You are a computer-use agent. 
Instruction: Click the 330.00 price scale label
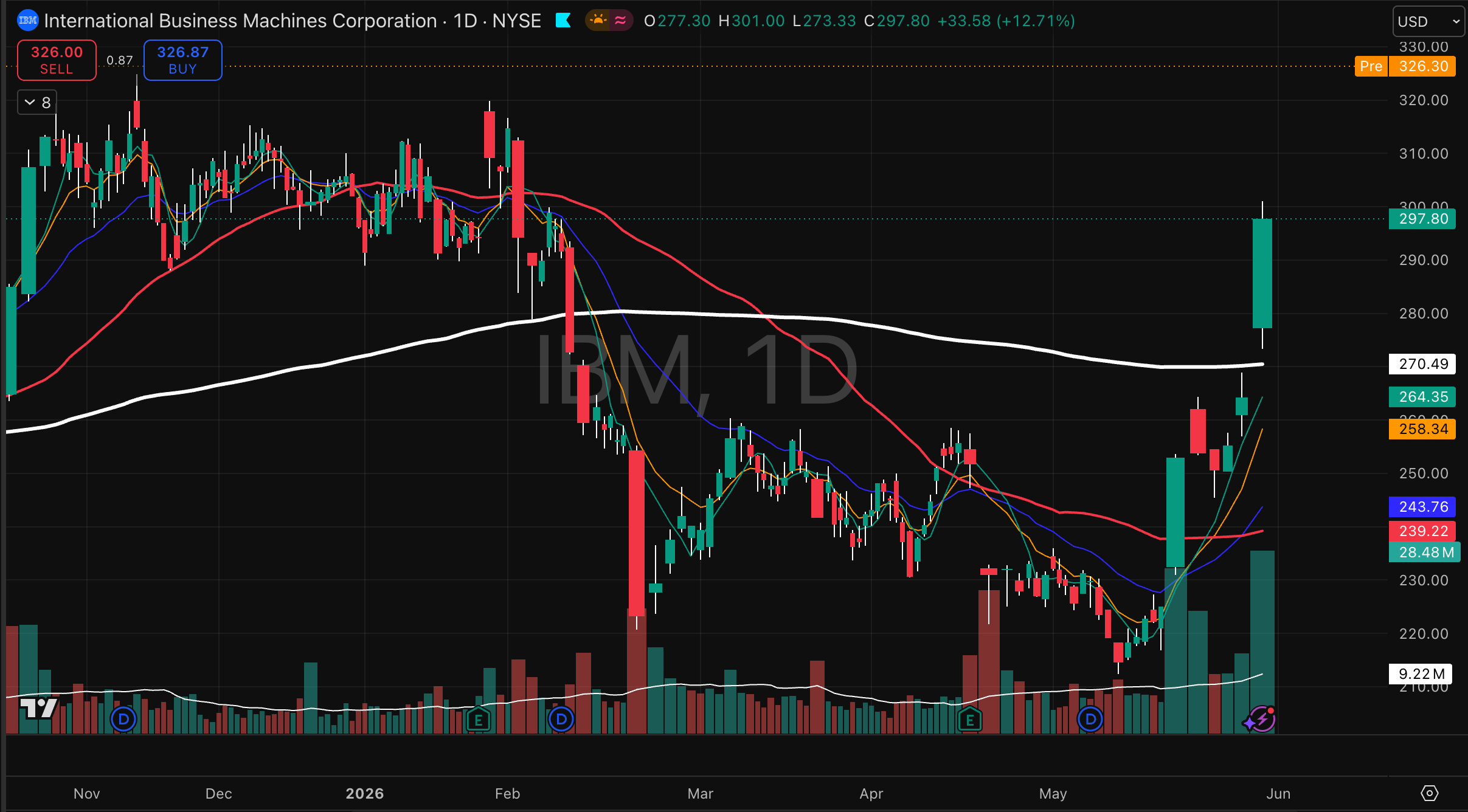[x=1424, y=47]
